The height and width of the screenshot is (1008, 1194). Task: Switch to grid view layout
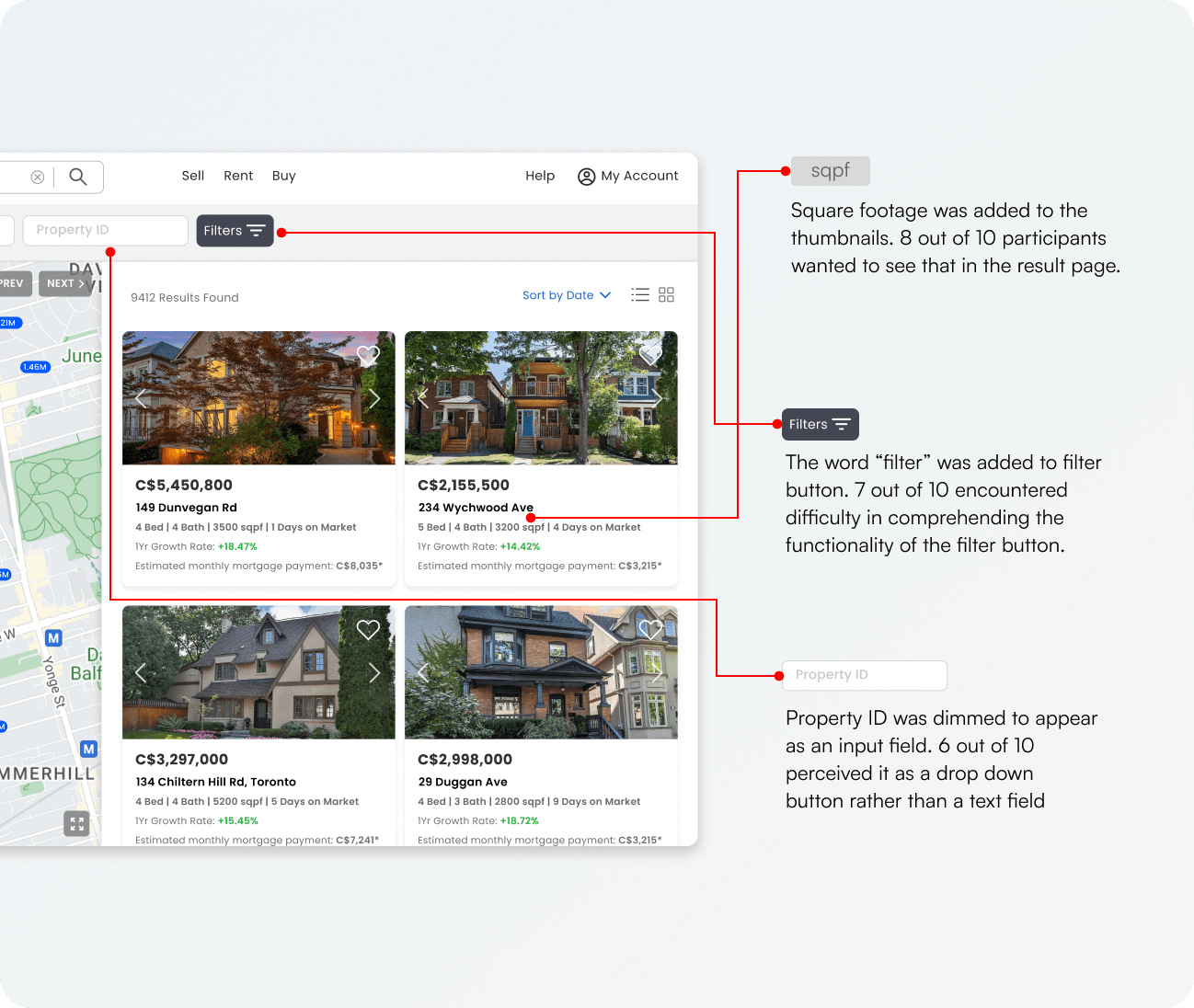[667, 295]
